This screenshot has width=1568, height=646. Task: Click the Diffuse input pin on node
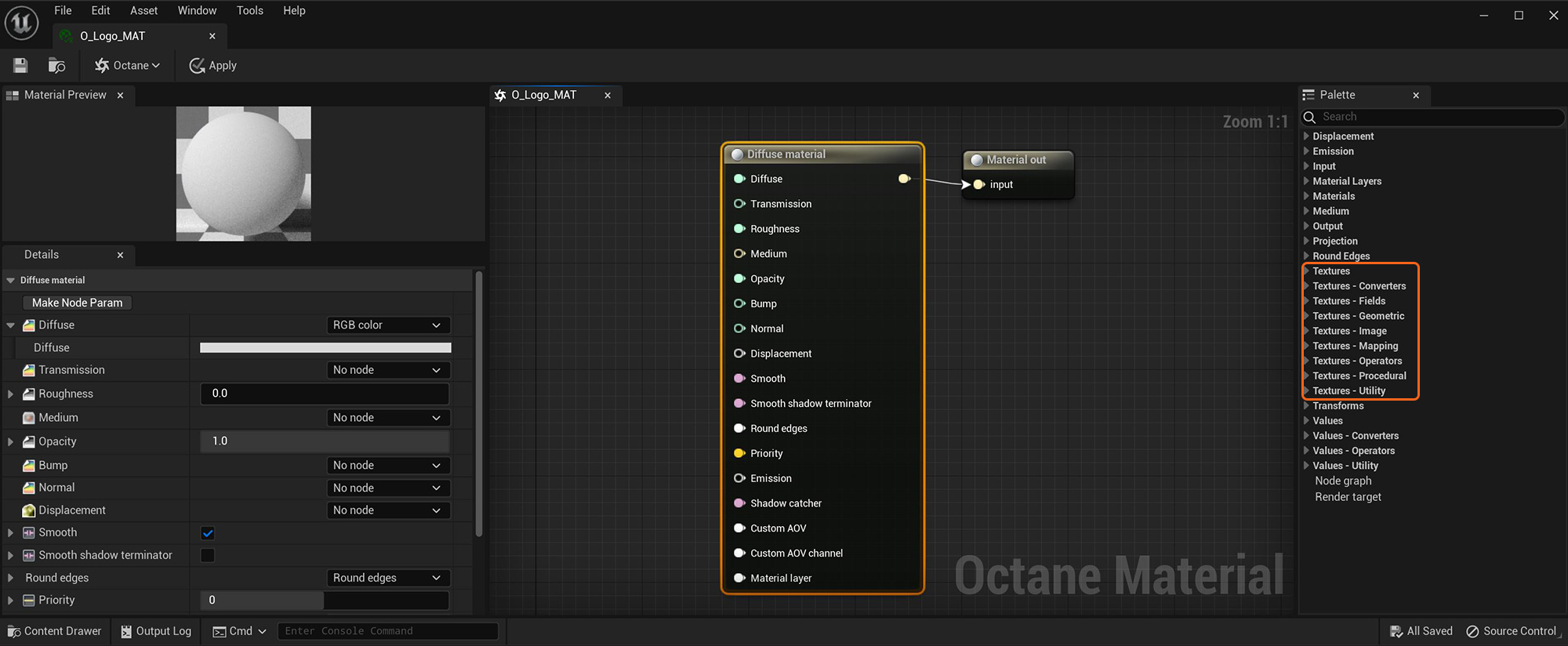pos(739,179)
